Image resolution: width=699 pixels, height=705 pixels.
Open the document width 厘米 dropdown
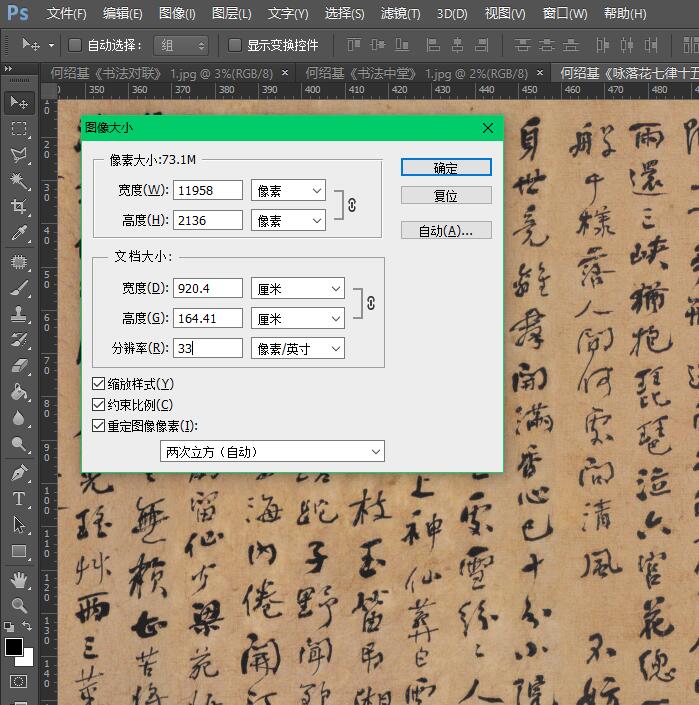298,289
